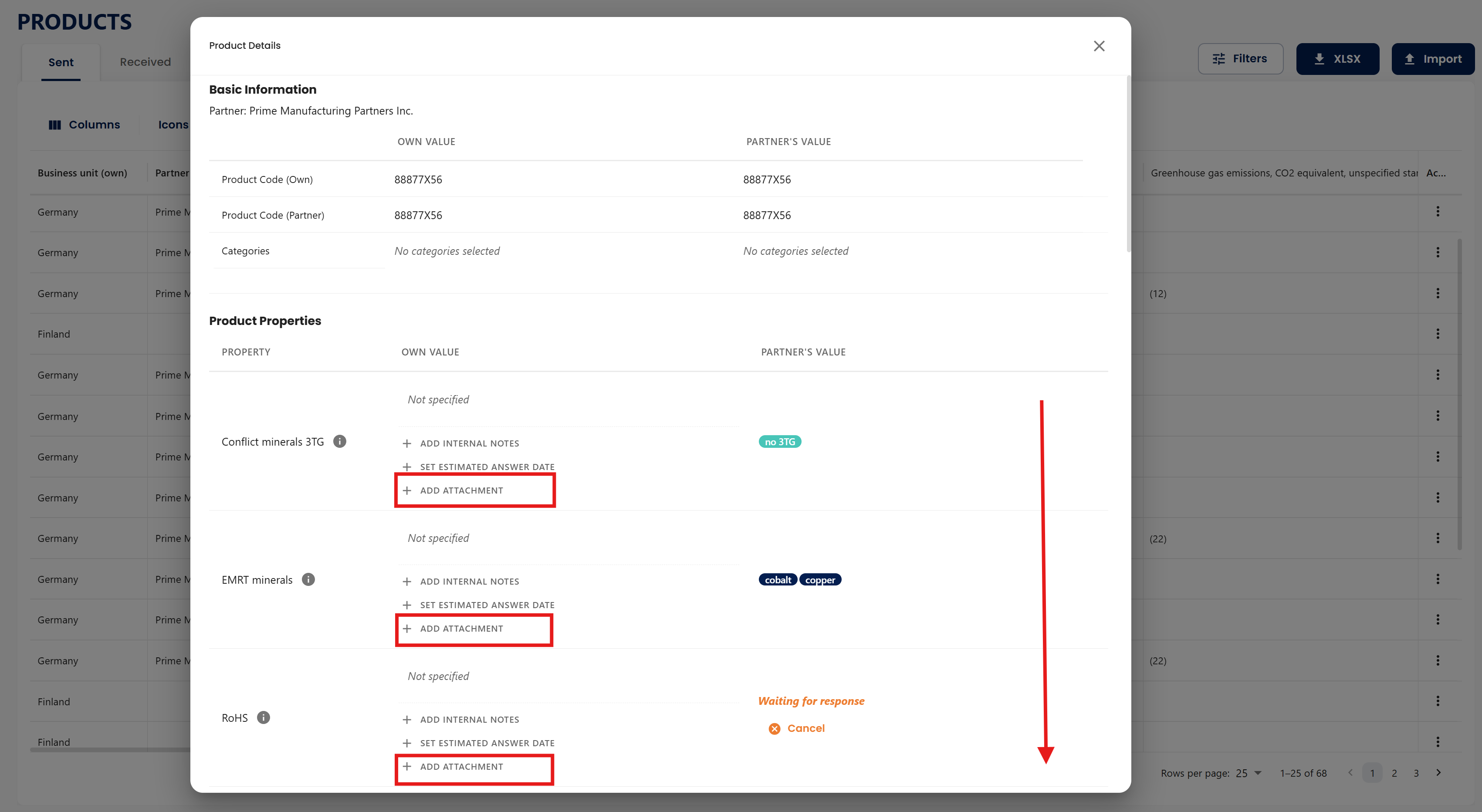Click info icon next to Conflict minerals 3TG
The image size is (1482, 812).
tap(340, 441)
